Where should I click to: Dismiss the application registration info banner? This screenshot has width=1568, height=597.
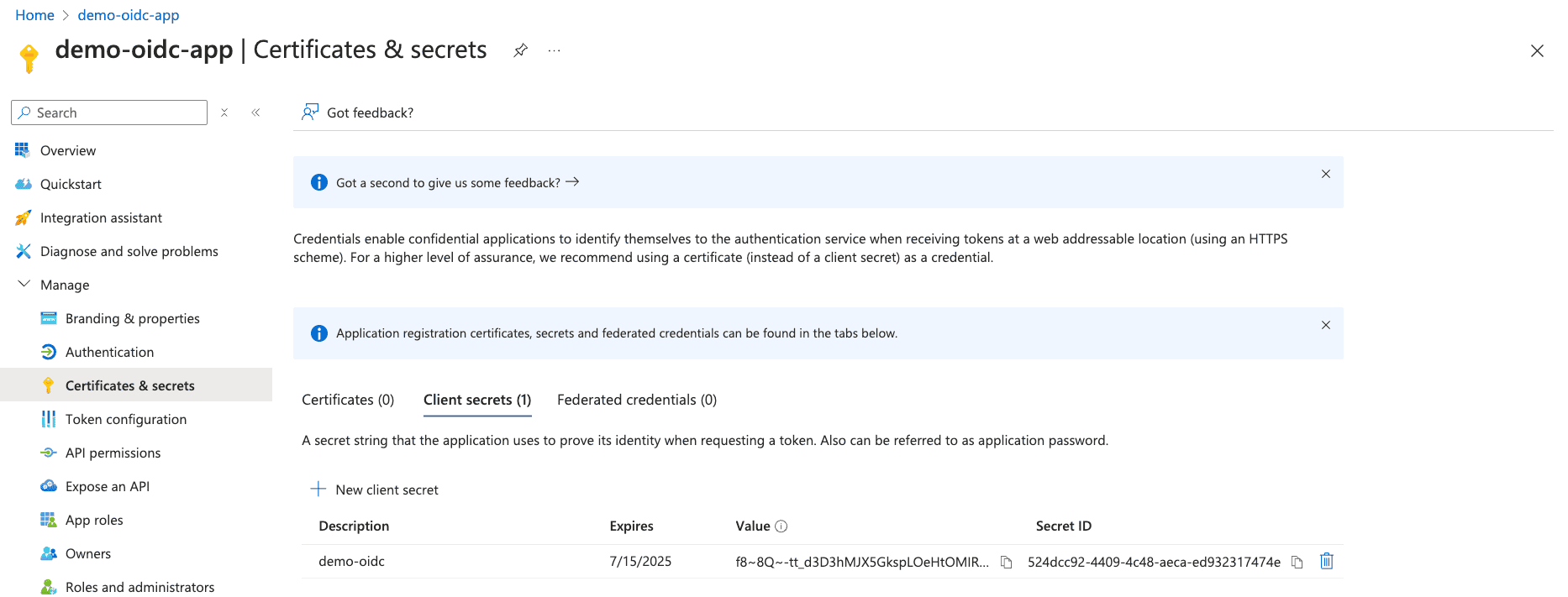click(x=1326, y=325)
